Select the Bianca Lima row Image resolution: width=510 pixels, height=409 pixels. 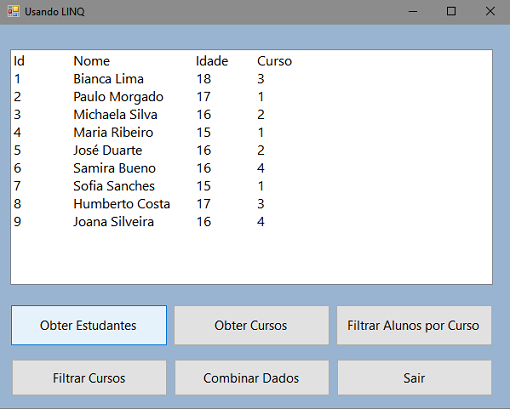pos(251,79)
